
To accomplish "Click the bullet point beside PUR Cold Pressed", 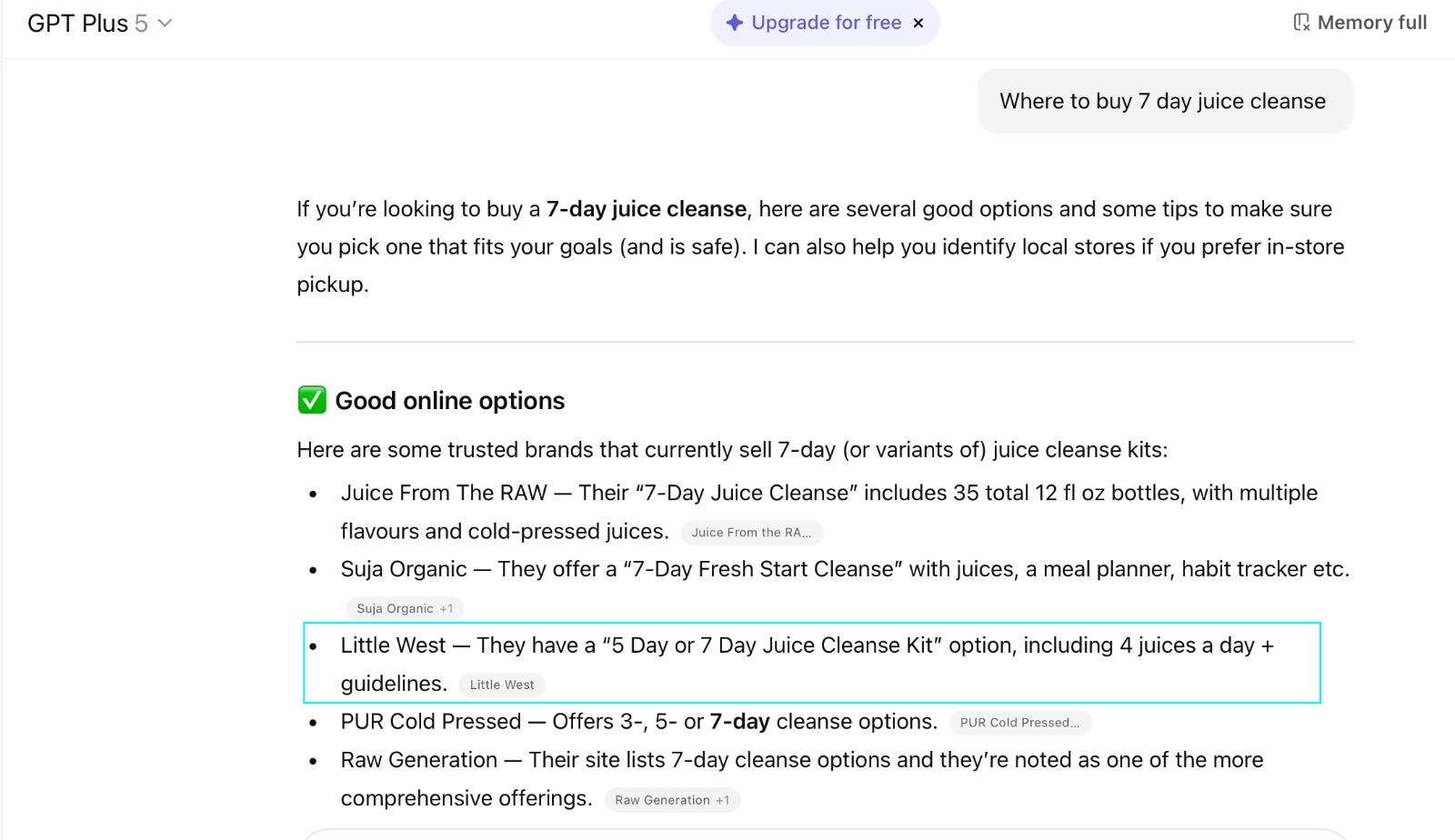I will click(x=314, y=724).
